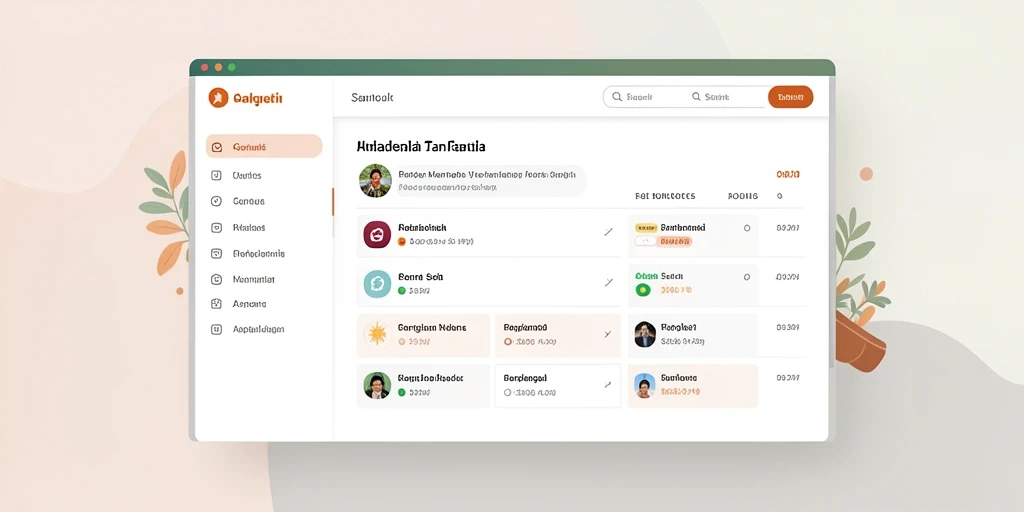
Task: Click the icon of the fourth sidebar item
Action: (x=217, y=228)
